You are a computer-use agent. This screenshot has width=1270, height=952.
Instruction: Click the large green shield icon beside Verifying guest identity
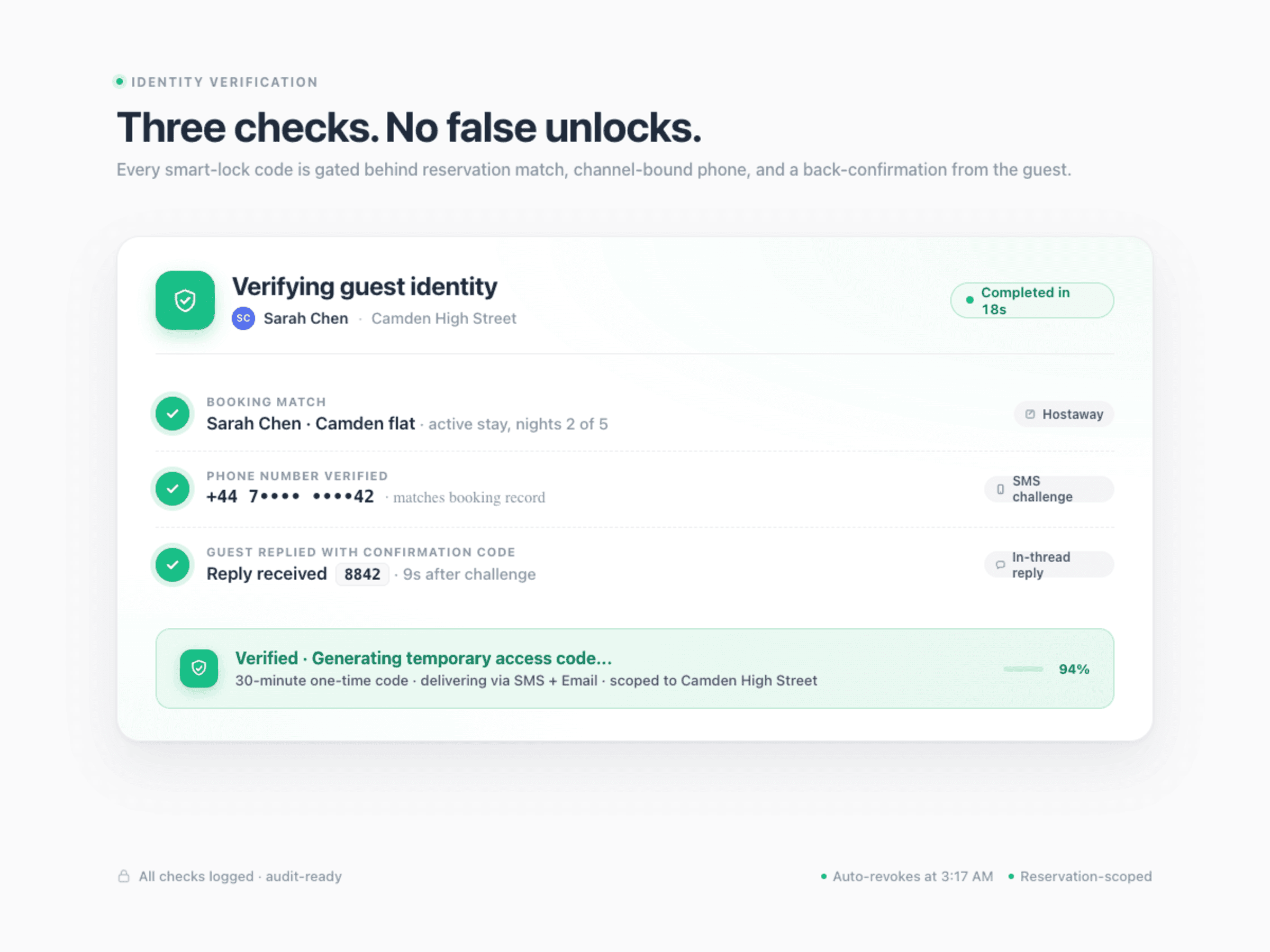coord(185,300)
